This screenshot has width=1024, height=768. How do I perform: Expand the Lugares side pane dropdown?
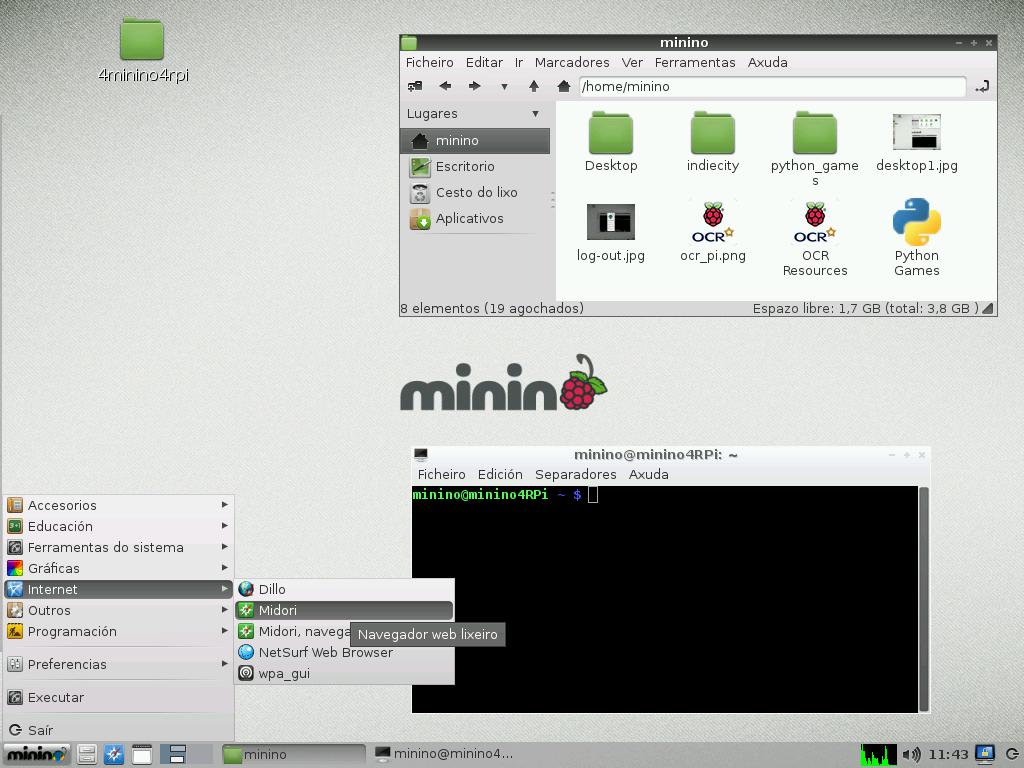tap(536, 114)
